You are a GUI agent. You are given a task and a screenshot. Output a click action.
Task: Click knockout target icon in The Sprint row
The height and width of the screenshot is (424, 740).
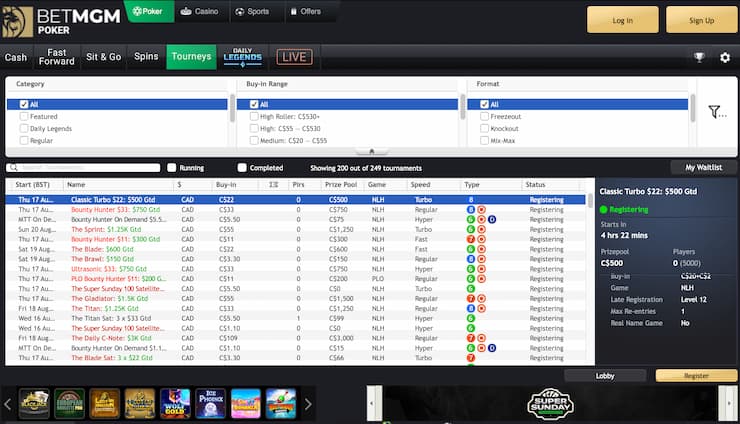tap(481, 229)
